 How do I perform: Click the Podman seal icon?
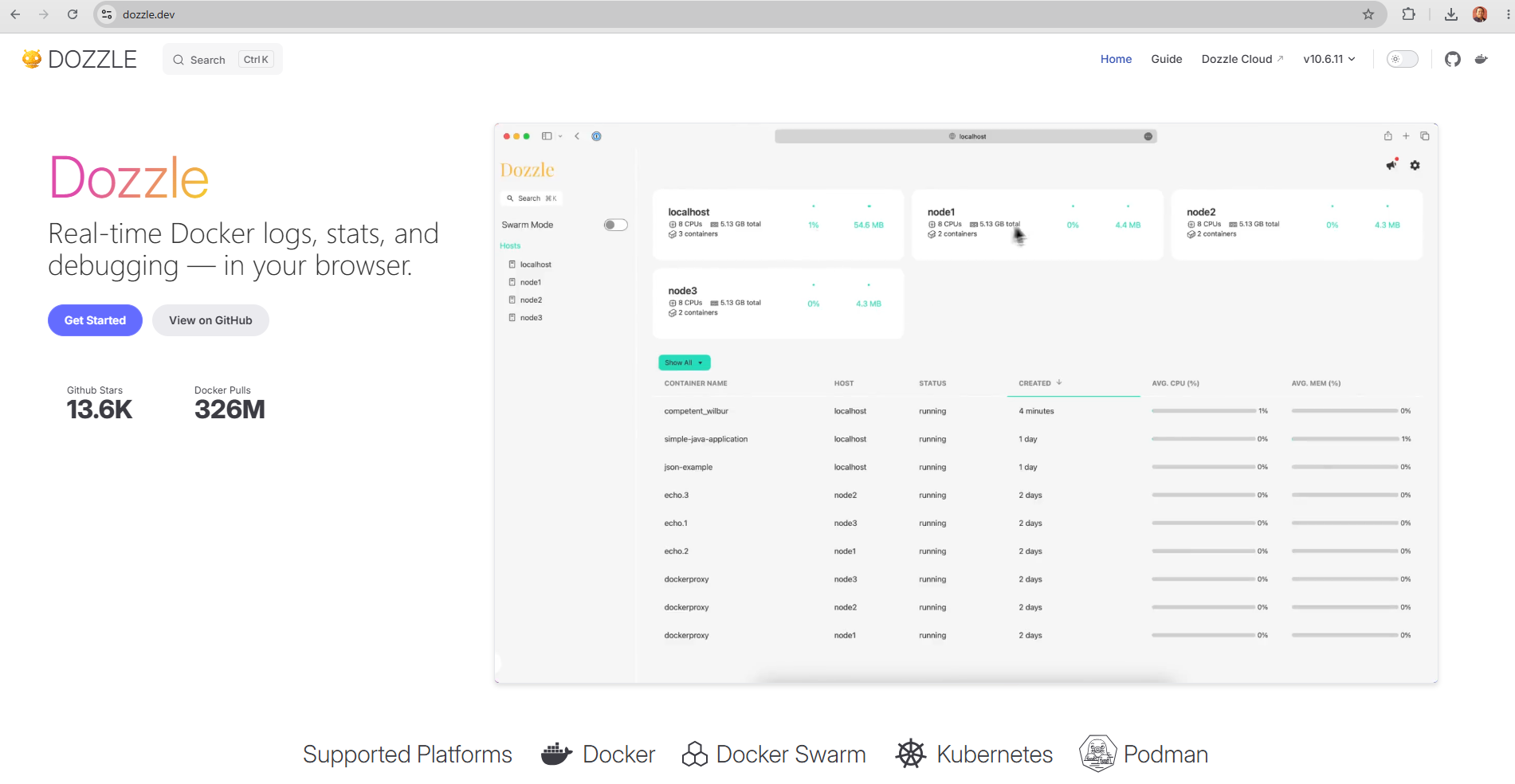pyautogui.click(x=1097, y=754)
